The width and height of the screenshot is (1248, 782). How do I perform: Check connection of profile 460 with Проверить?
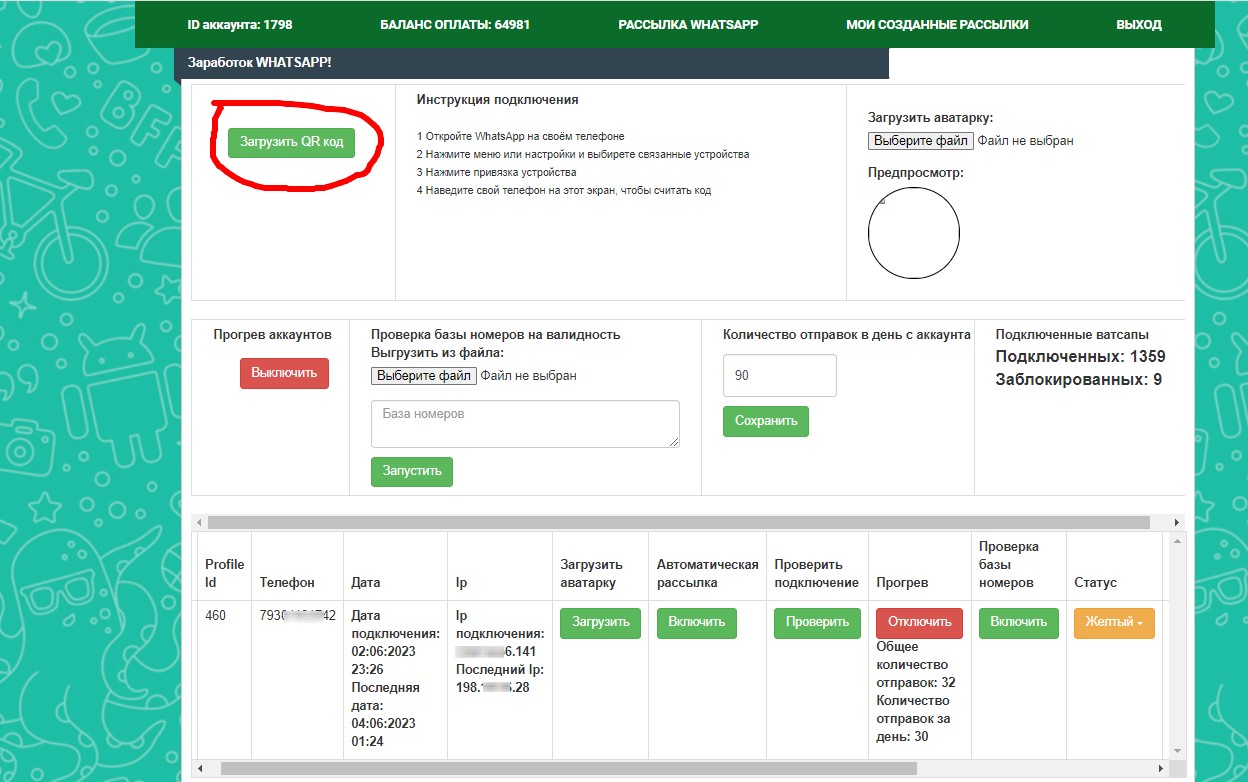point(817,622)
